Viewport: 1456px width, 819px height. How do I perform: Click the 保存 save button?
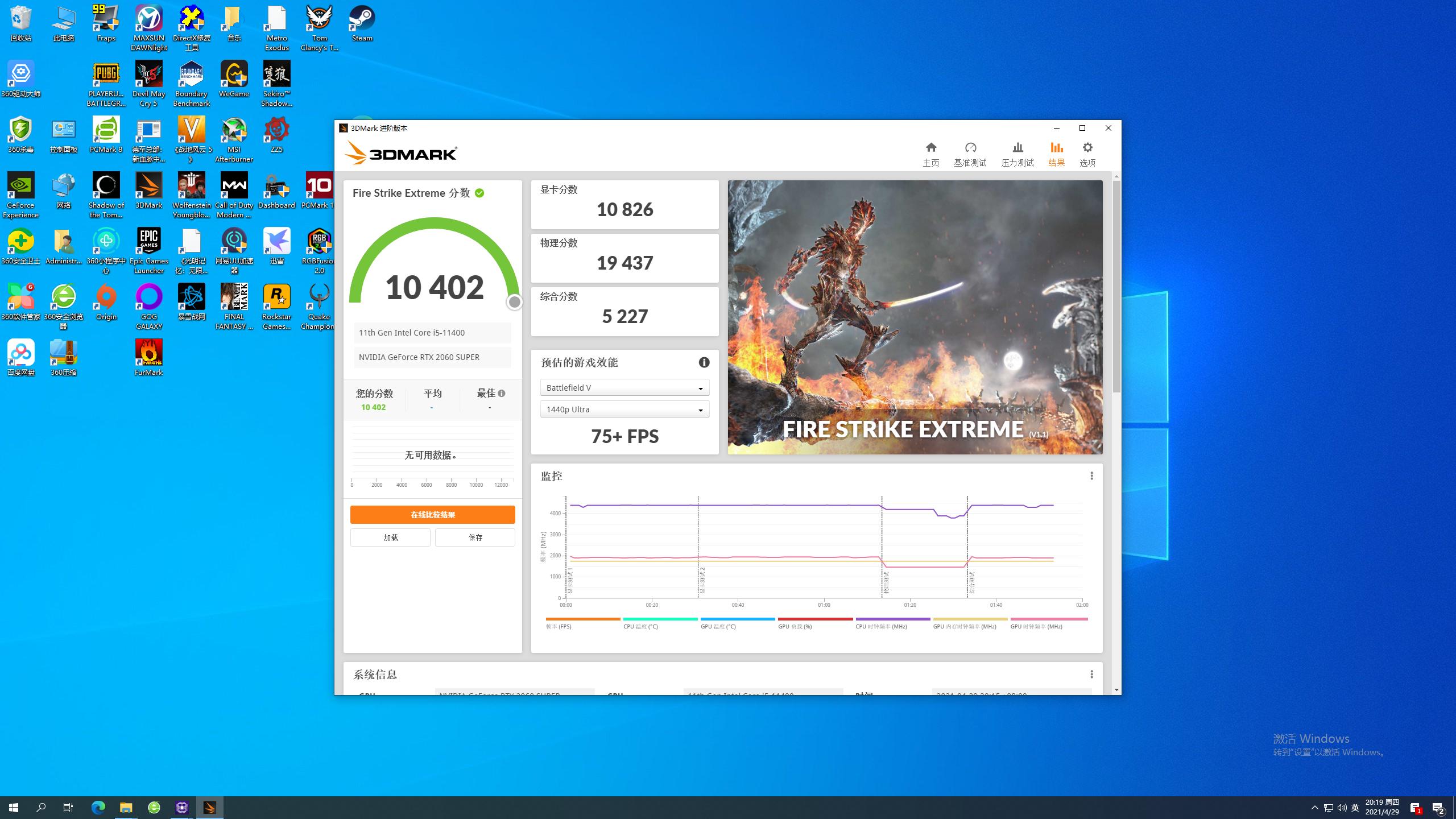tap(475, 537)
